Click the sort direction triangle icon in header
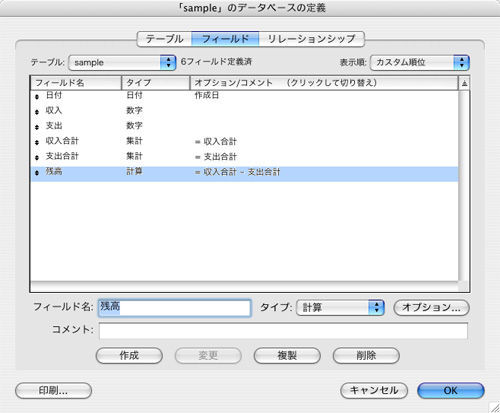The width and height of the screenshot is (500, 413). (464, 83)
